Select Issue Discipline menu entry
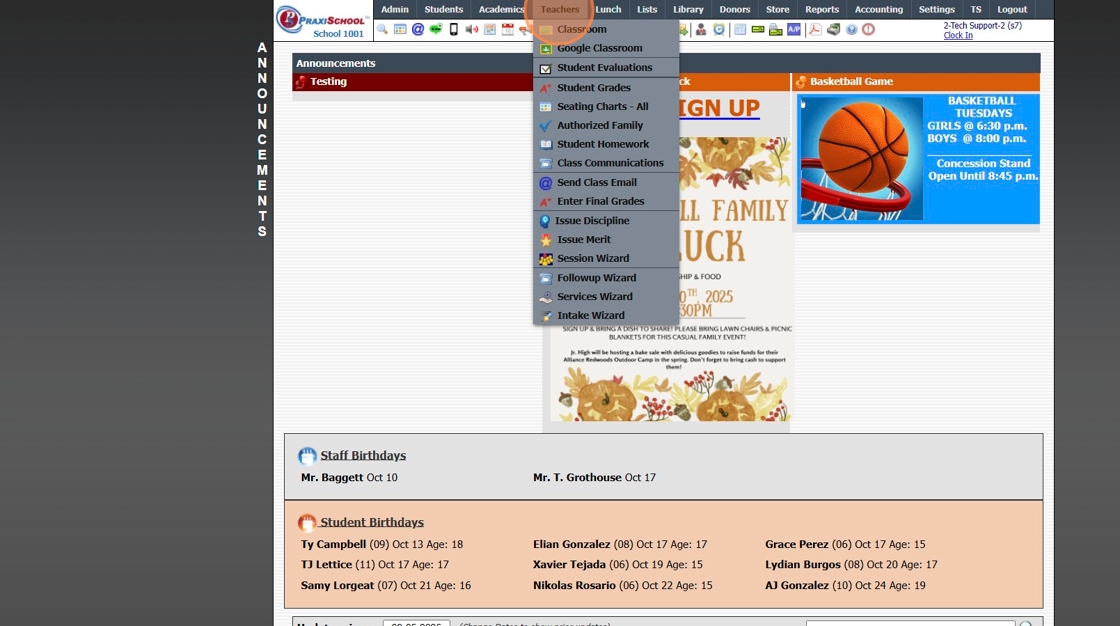The image size is (1120, 626). pos(606,221)
